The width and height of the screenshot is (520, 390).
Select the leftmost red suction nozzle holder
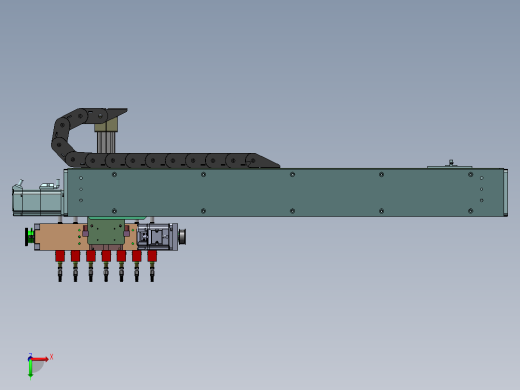tap(60, 256)
